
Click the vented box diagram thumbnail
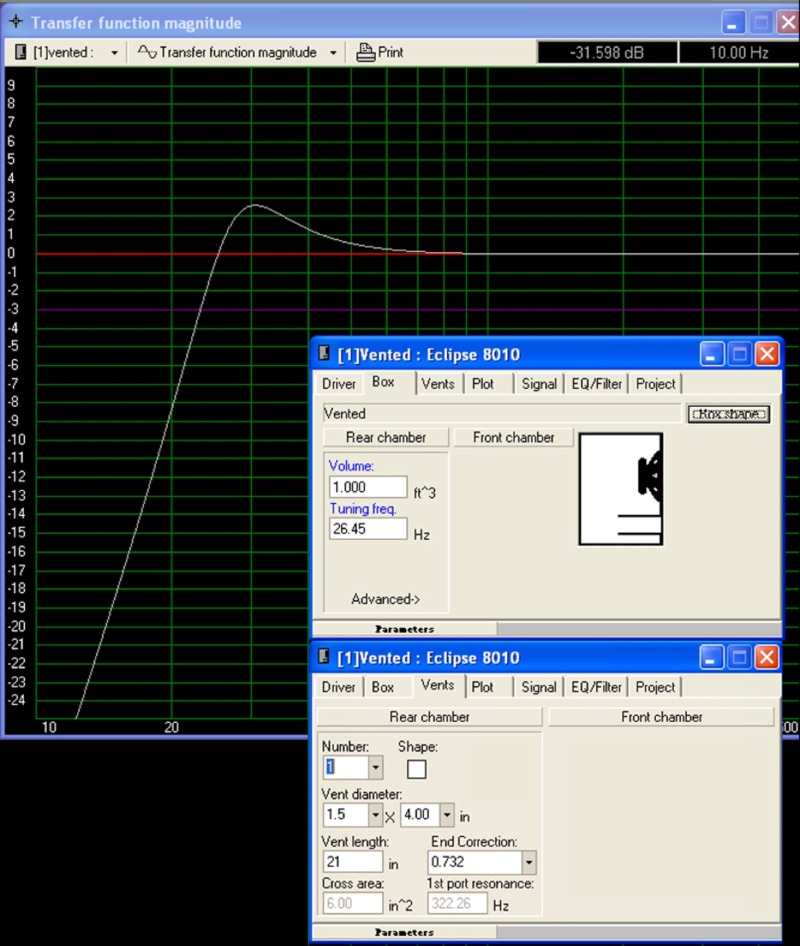click(x=621, y=489)
